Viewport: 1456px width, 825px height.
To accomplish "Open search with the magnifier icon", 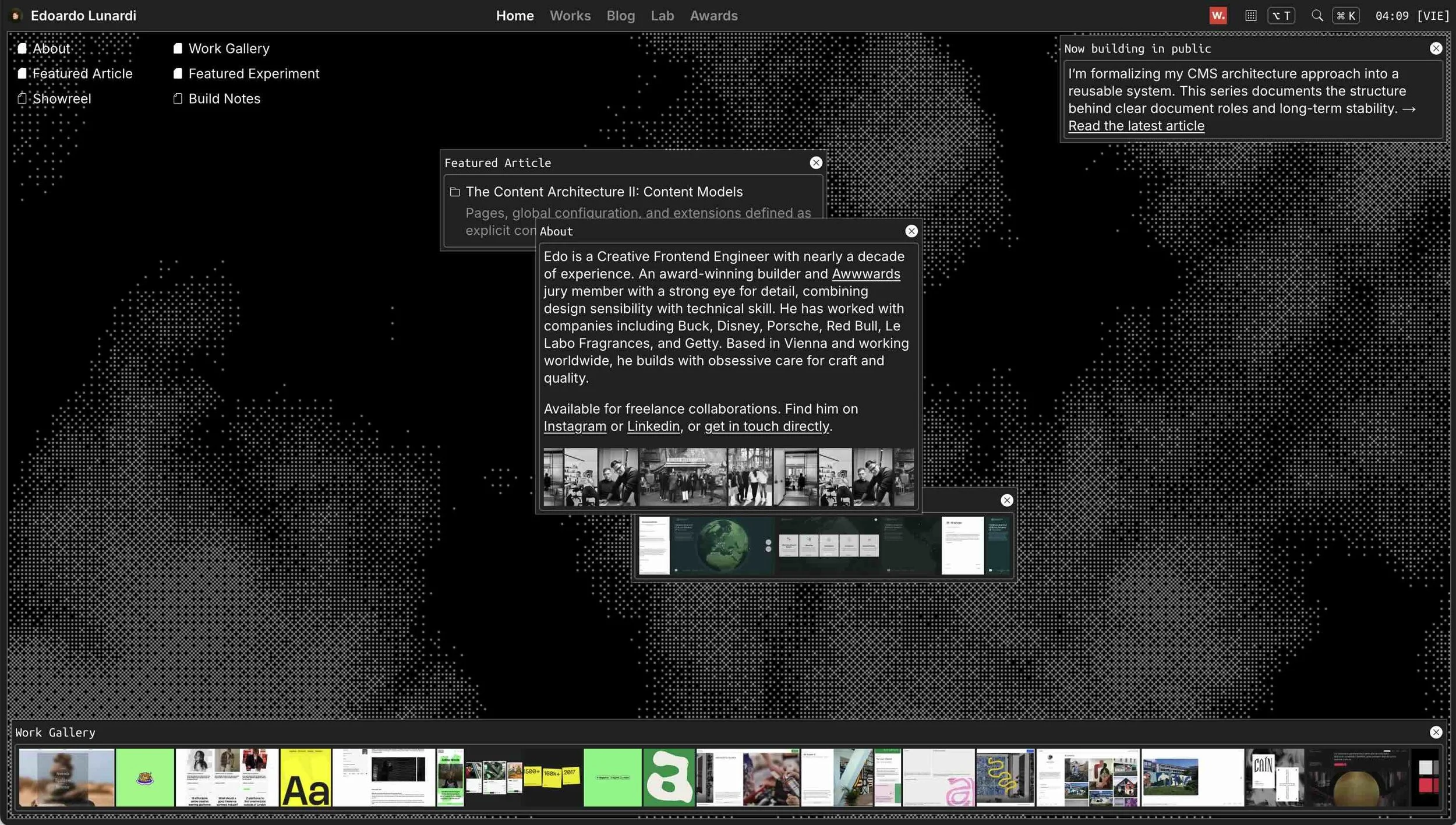I will 1317,16.
